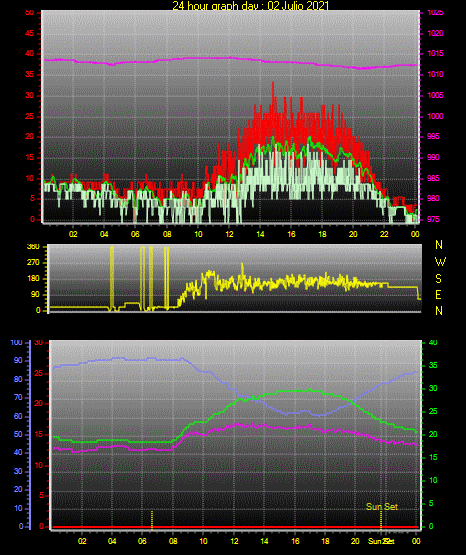Click pressure value 1005 on magenta axis

click(435, 95)
